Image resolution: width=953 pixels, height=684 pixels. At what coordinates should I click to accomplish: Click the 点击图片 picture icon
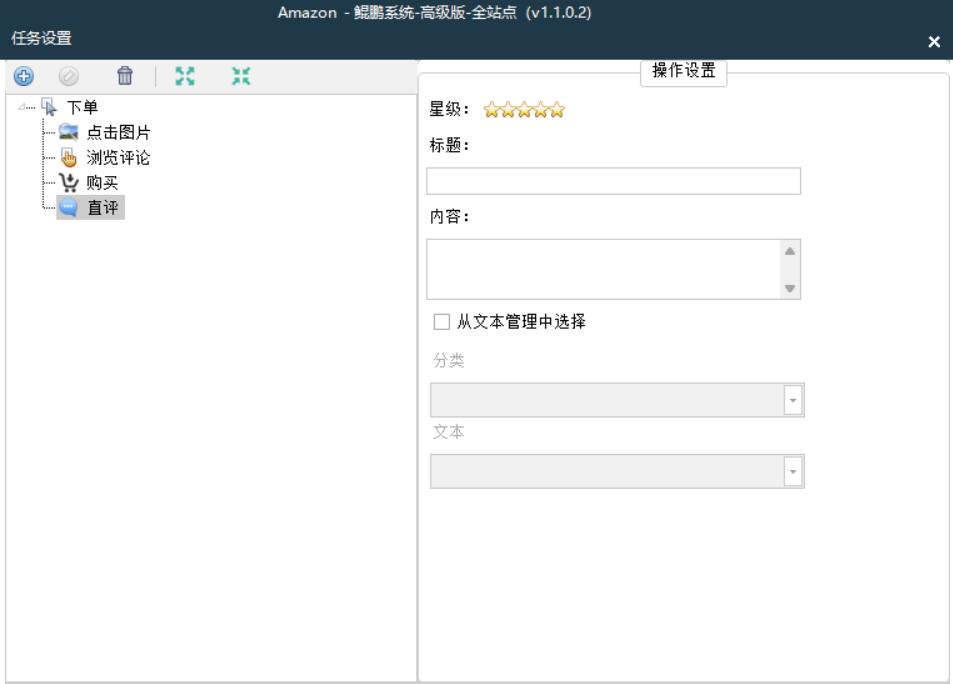pos(69,132)
